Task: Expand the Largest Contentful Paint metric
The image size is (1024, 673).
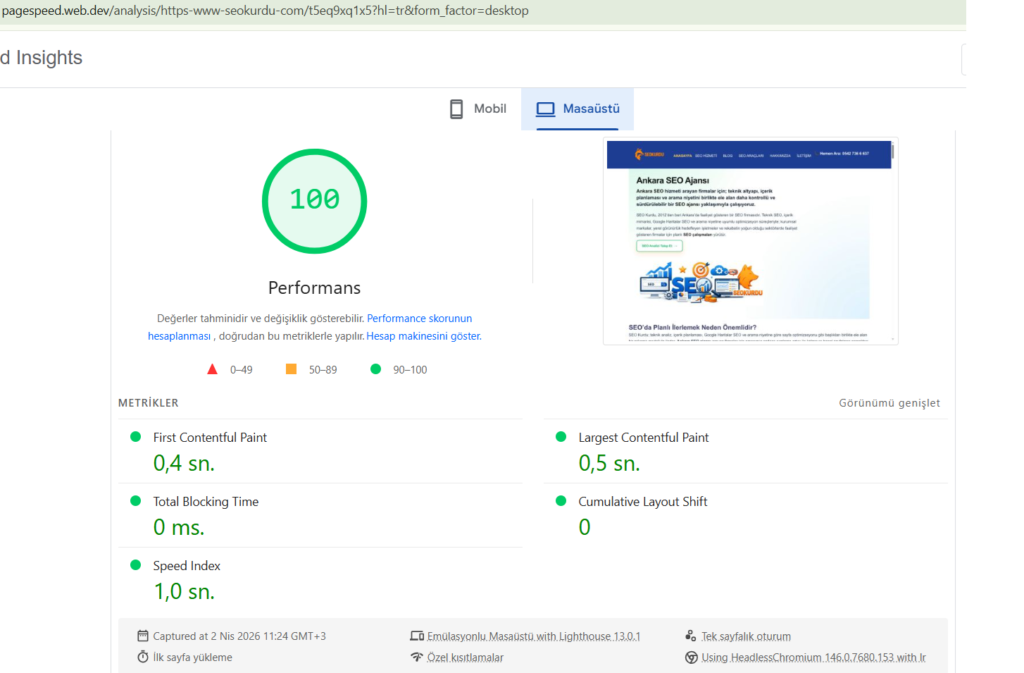Action: coord(745,450)
